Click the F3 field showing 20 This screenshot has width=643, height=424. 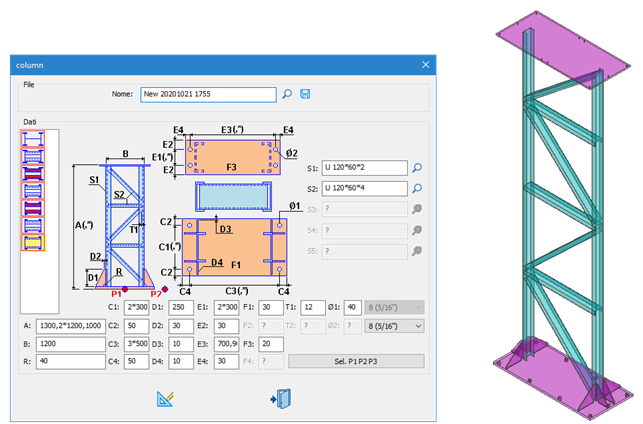pos(271,344)
